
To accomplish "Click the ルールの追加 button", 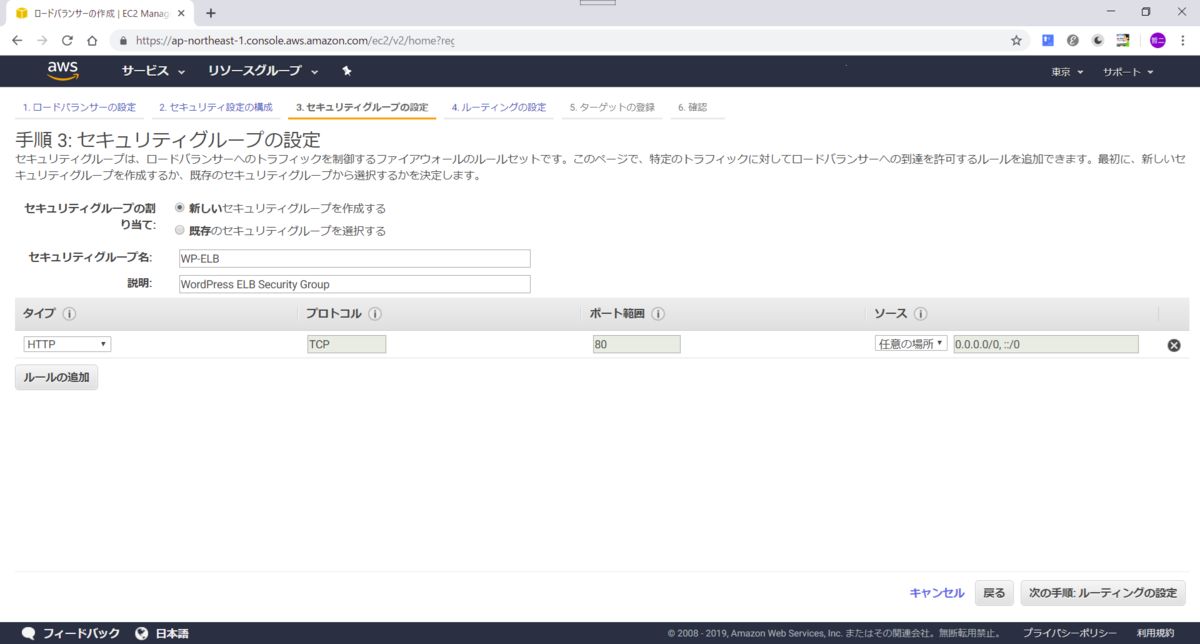I will coord(55,377).
